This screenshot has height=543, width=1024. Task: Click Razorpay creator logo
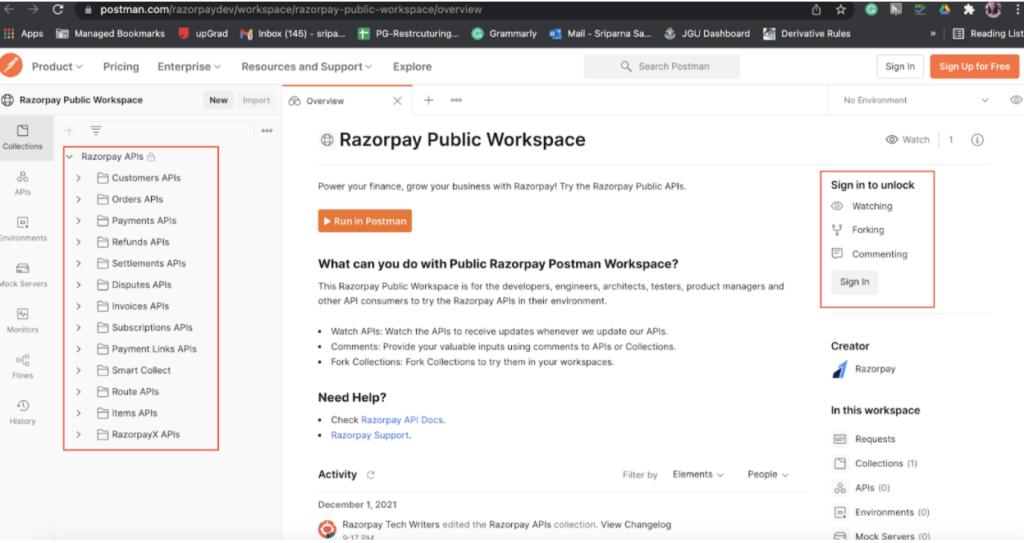[x=840, y=369]
